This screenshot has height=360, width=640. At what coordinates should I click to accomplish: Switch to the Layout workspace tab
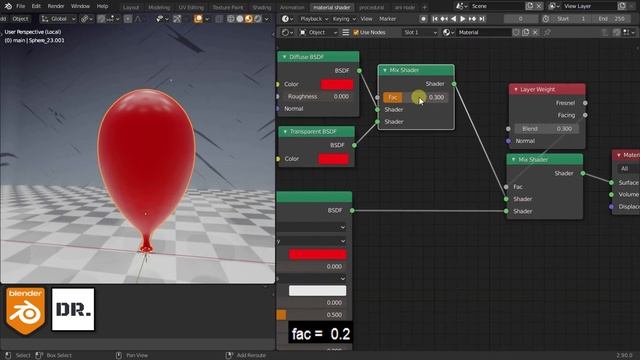click(131, 7)
